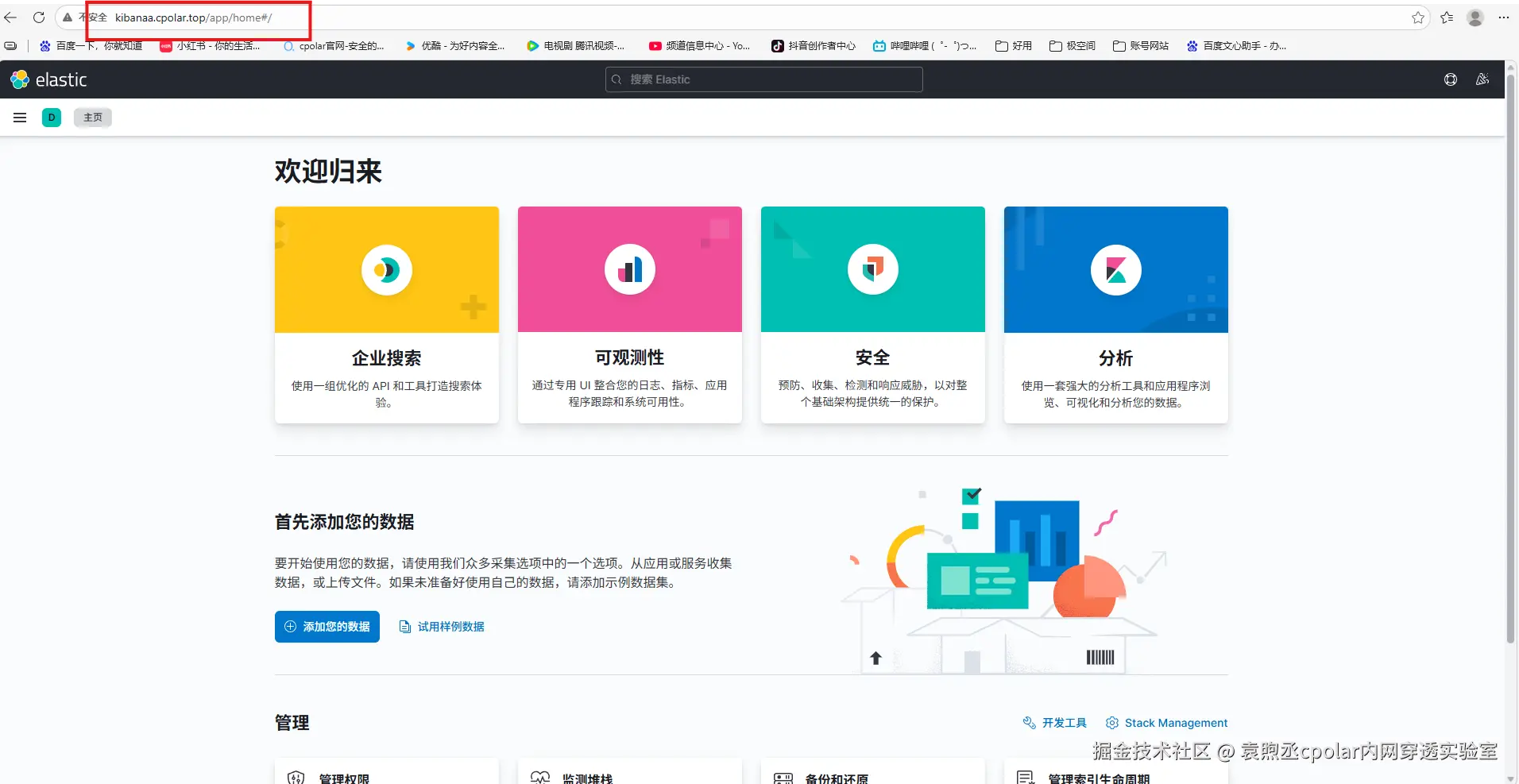The width and height of the screenshot is (1519, 784).
Task: Open the 小红书 bookmark
Action: [211, 46]
